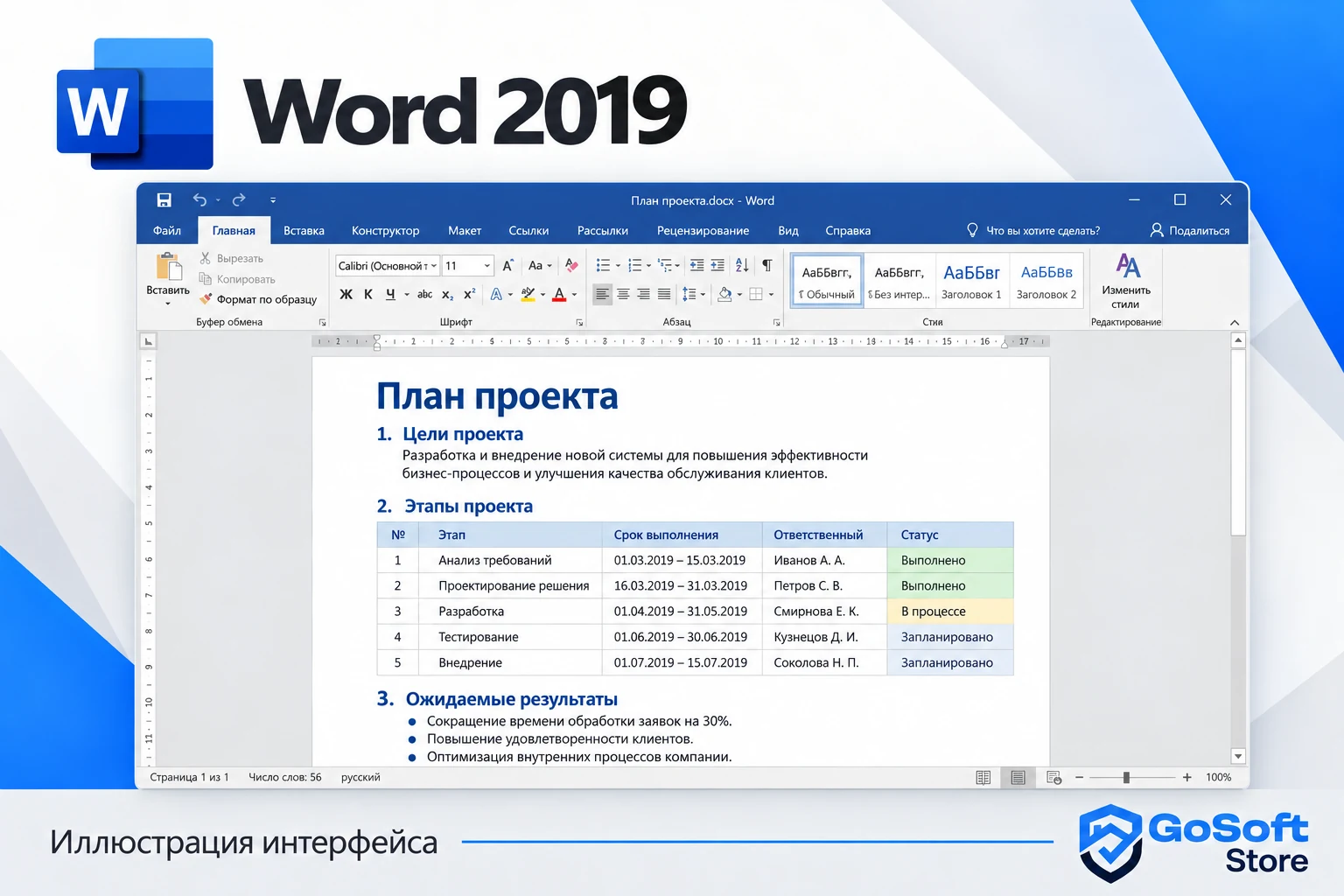This screenshot has height=896, width=1344.
Task: Open the font size dropdown showing 11
Action: (468, 266)
